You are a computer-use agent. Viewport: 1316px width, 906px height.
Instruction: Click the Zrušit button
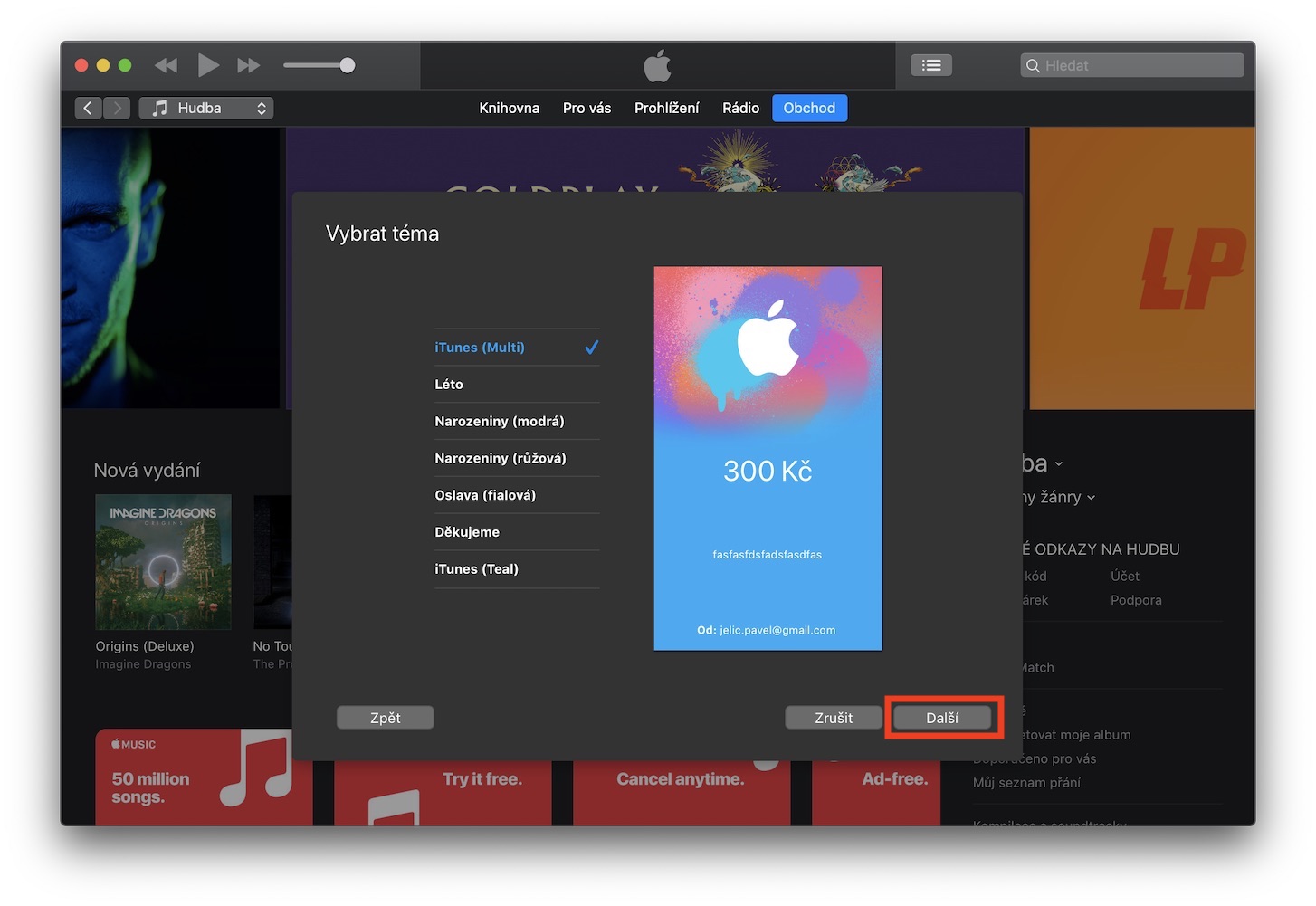point(834,718)
